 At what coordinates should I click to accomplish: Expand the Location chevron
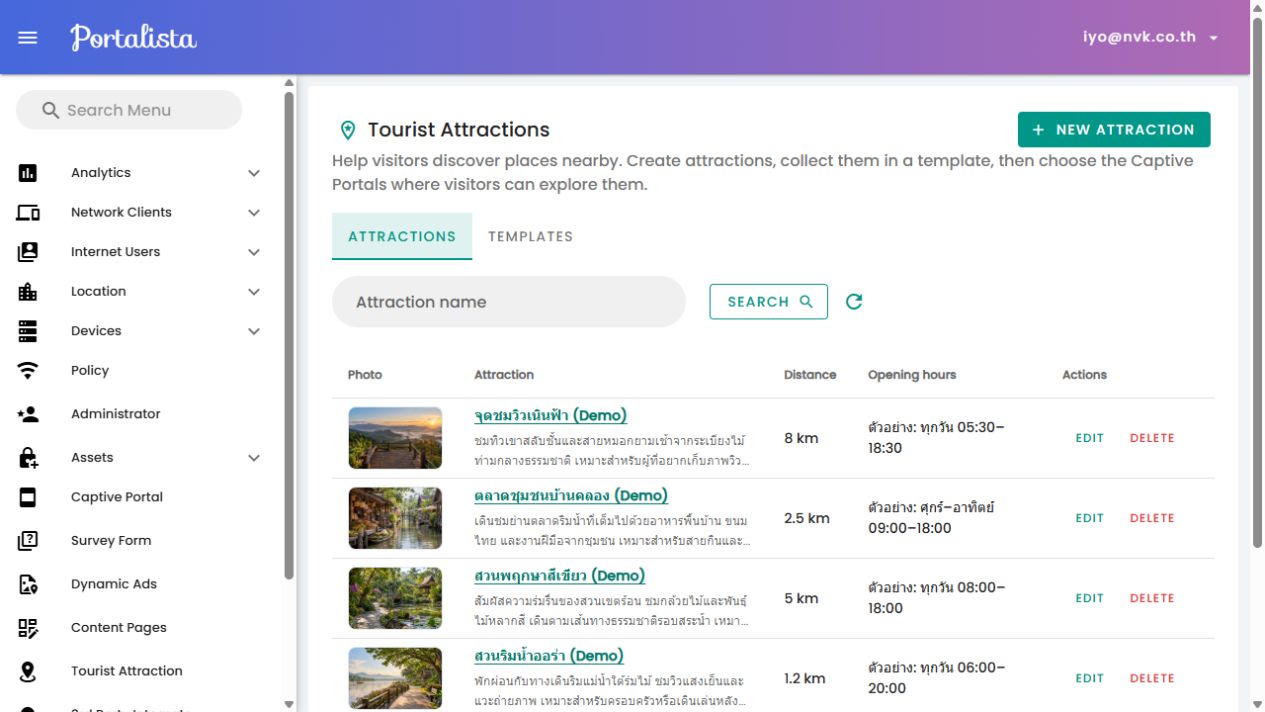[x=254, y=292]
